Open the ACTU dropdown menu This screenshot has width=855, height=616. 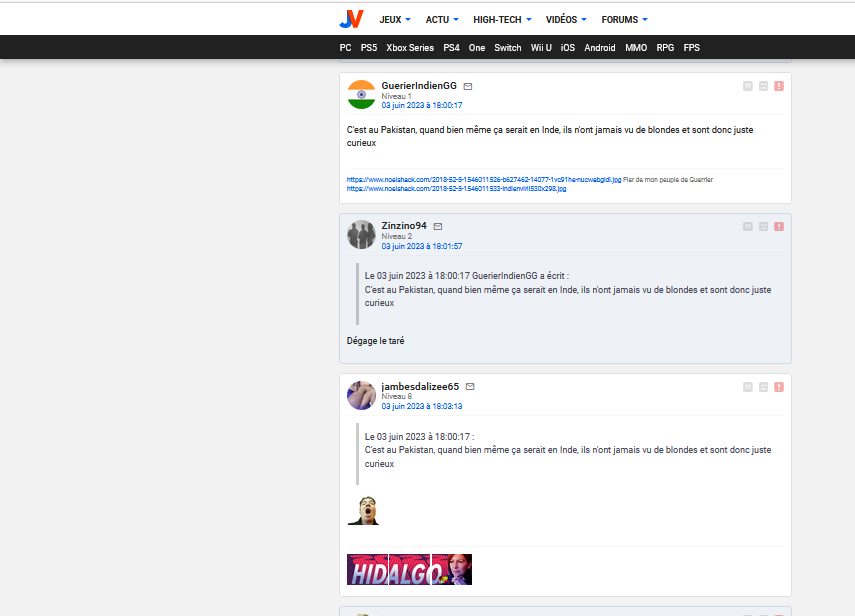(442, 19)
